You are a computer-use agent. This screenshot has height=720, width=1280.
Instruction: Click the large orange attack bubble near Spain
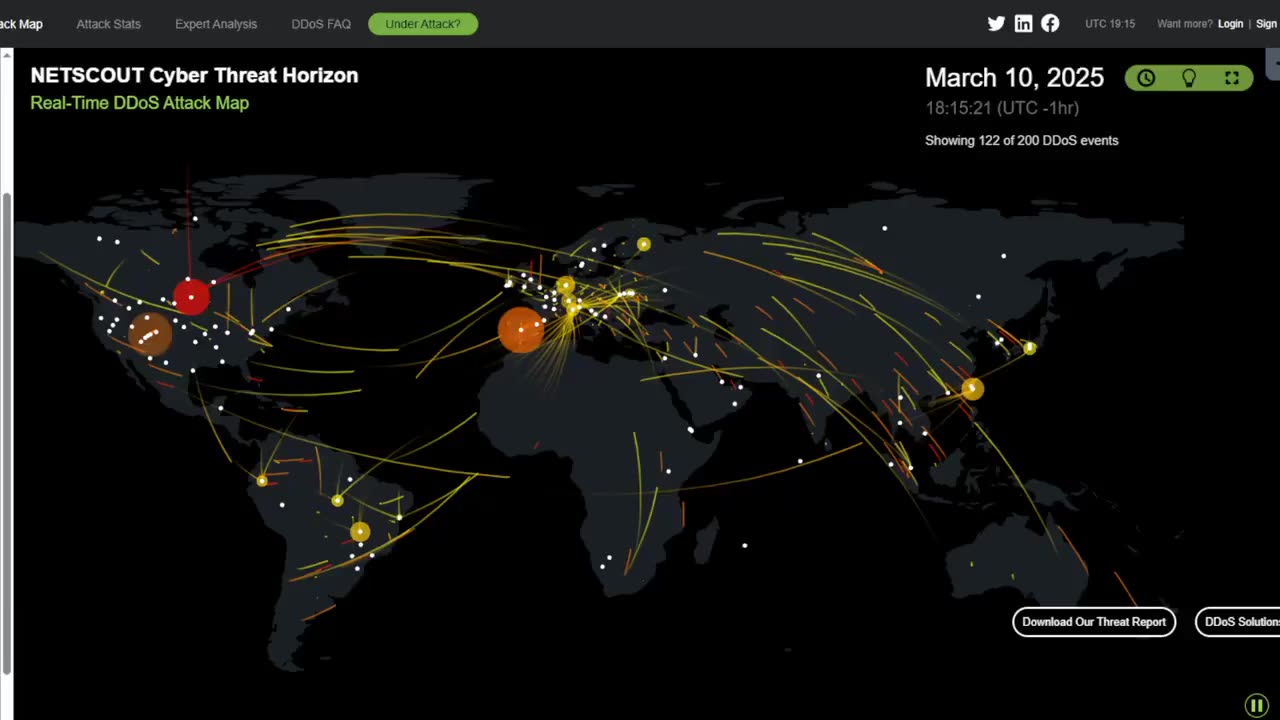(521, 330)
